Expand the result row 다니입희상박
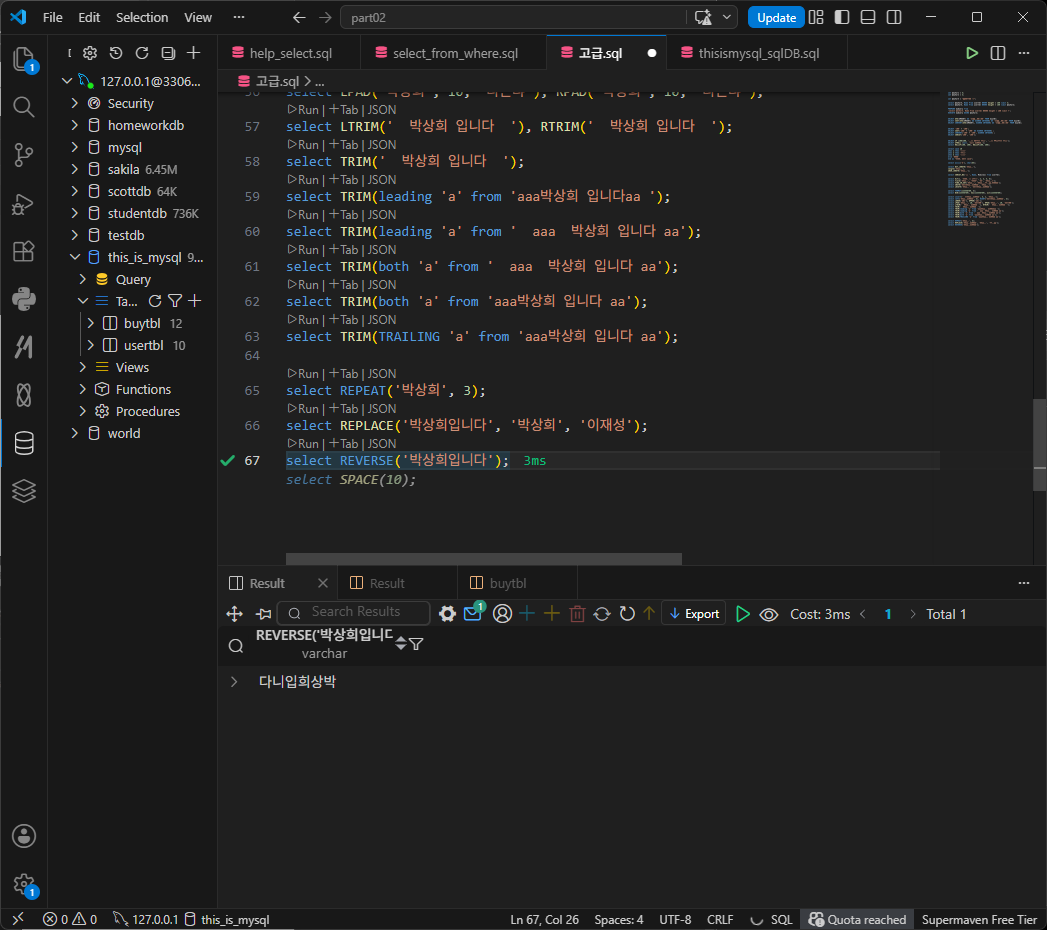Viewport: 1047px width, 930px height. 234,682
